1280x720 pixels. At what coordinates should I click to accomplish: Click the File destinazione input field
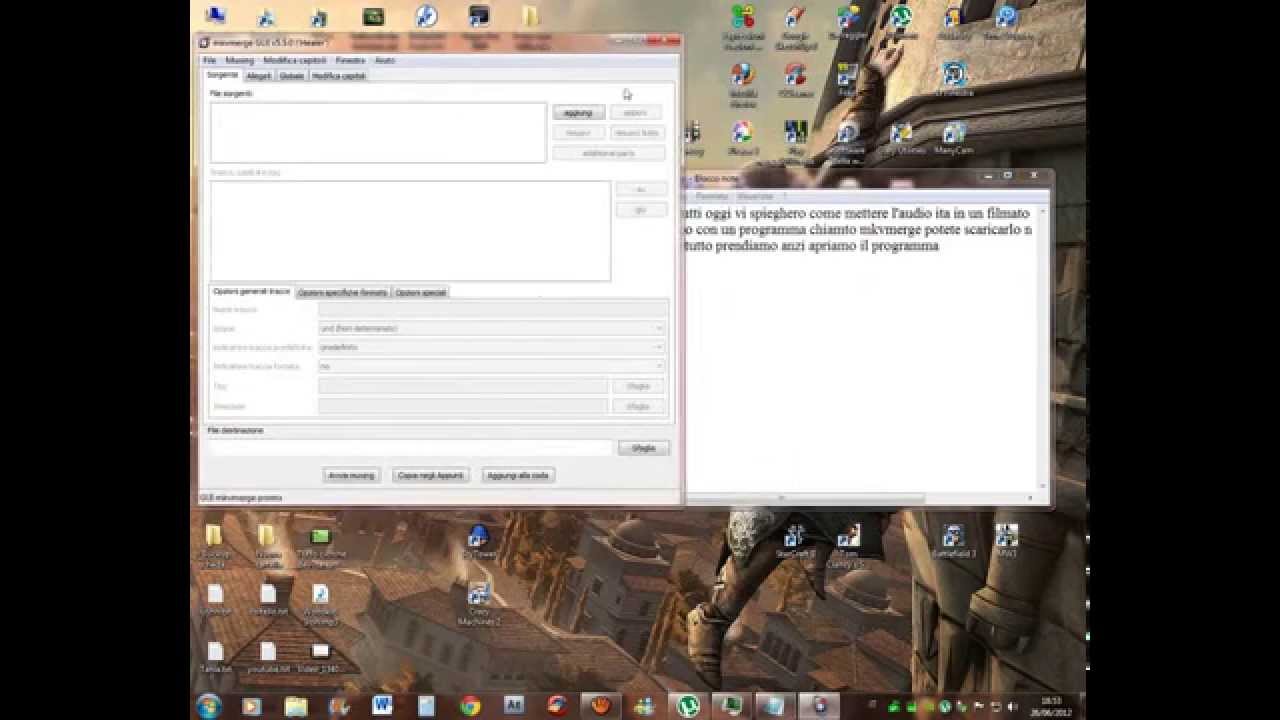click(x=411, y=448)
